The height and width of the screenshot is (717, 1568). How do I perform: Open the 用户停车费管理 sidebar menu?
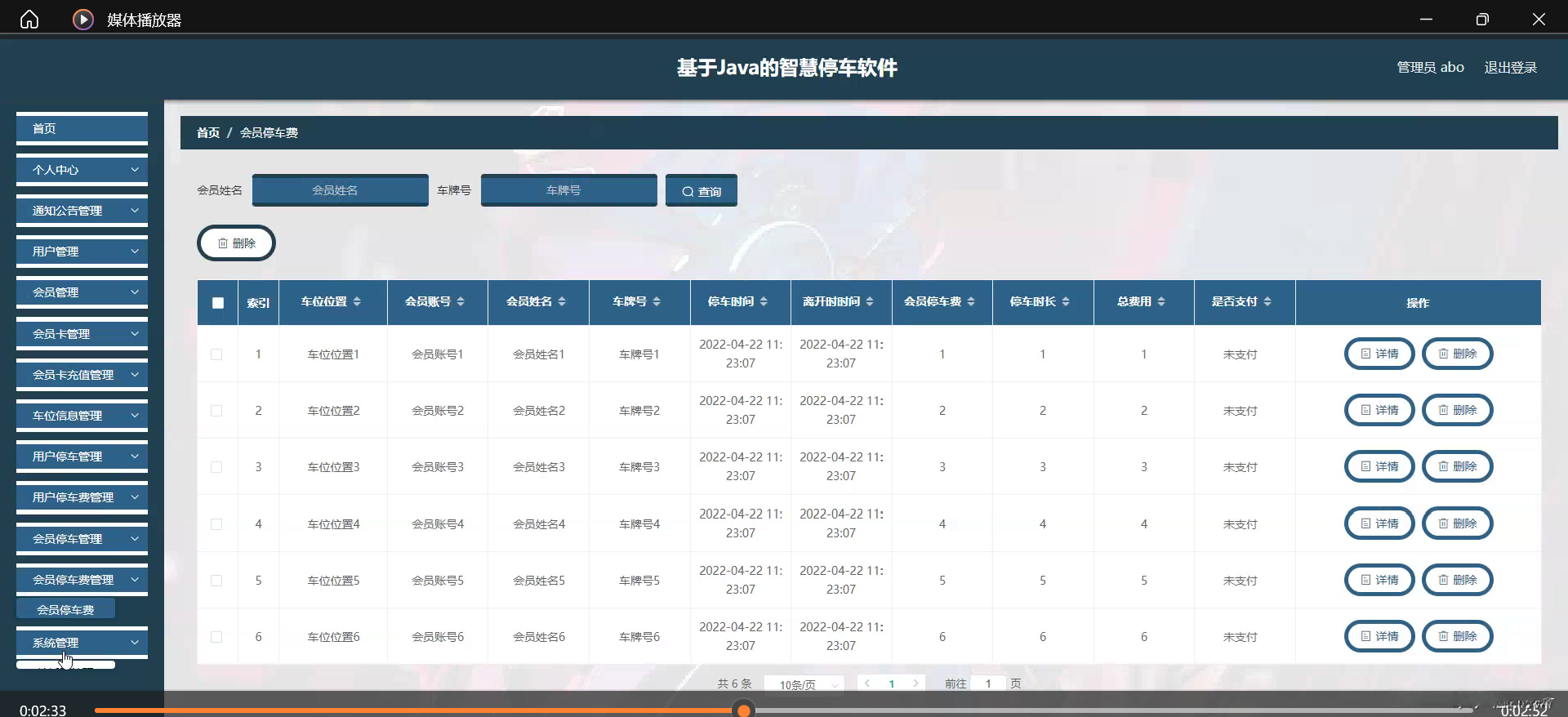point(82,497)
